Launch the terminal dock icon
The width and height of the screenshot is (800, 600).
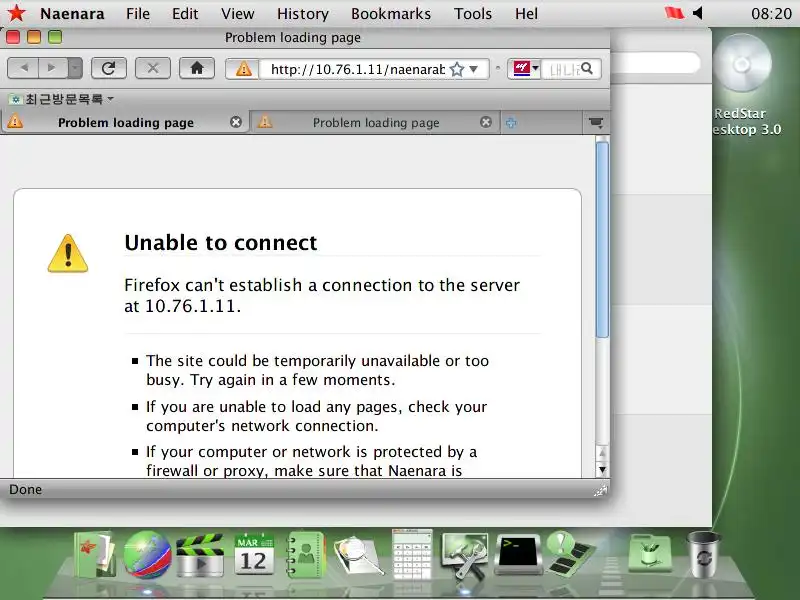coord(518,555)
